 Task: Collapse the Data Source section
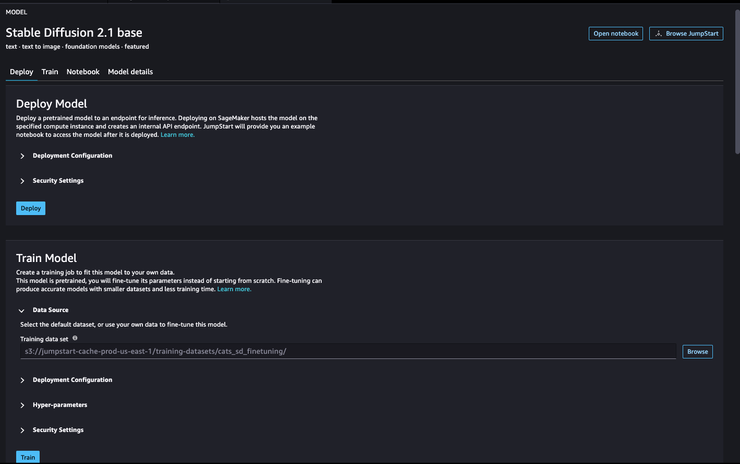coord(44,310)
